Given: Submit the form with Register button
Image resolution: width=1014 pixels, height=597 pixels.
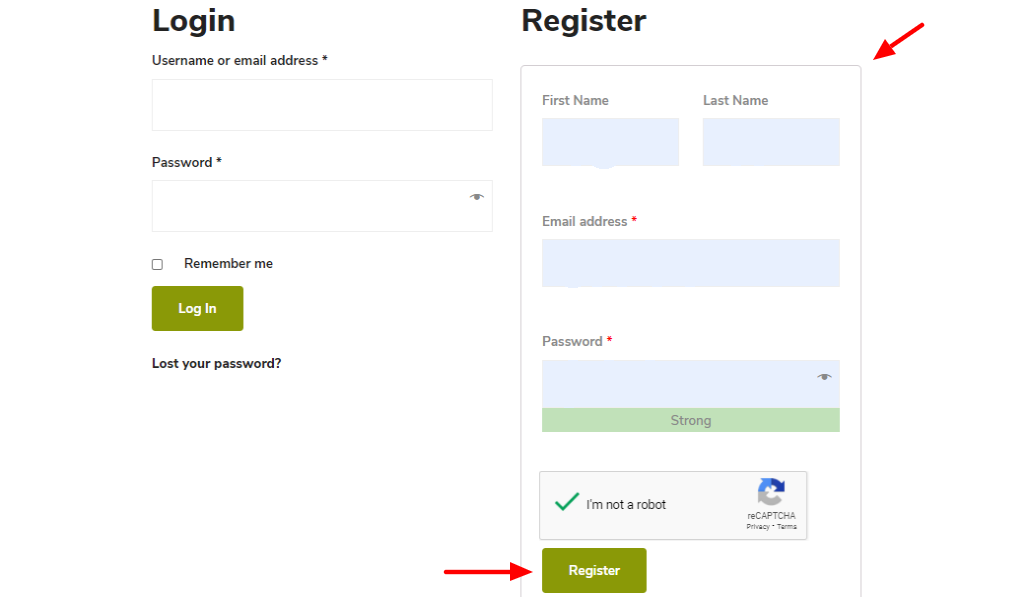Looking at the screenshot, I should pyautogui.click(x=594, y=571).
